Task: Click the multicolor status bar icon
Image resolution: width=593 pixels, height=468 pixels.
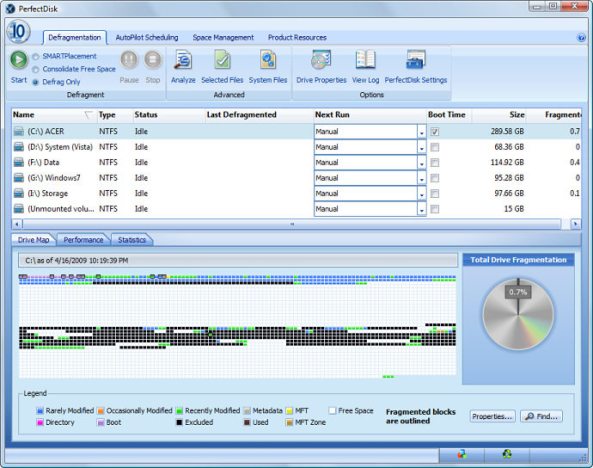Action: 462,454
